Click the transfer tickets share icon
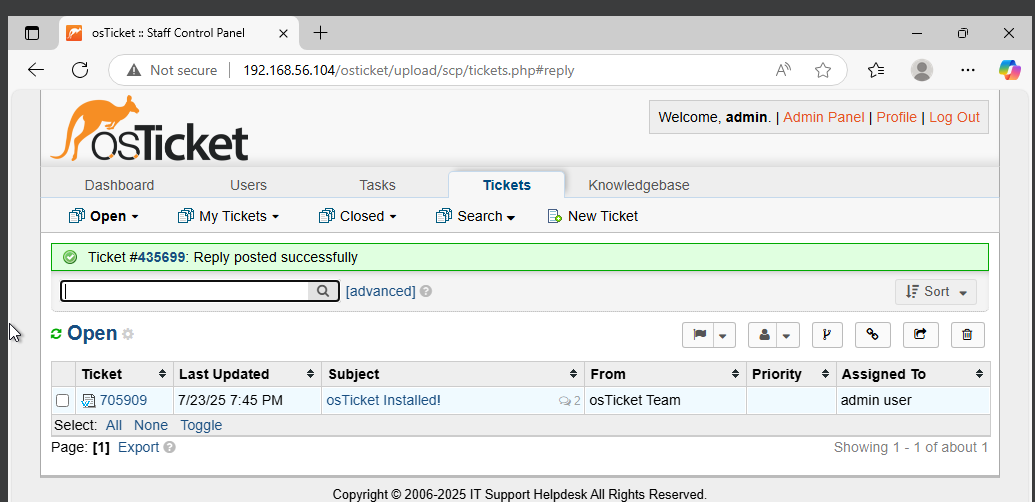1035x502 pixels. [x=920, y=334]
